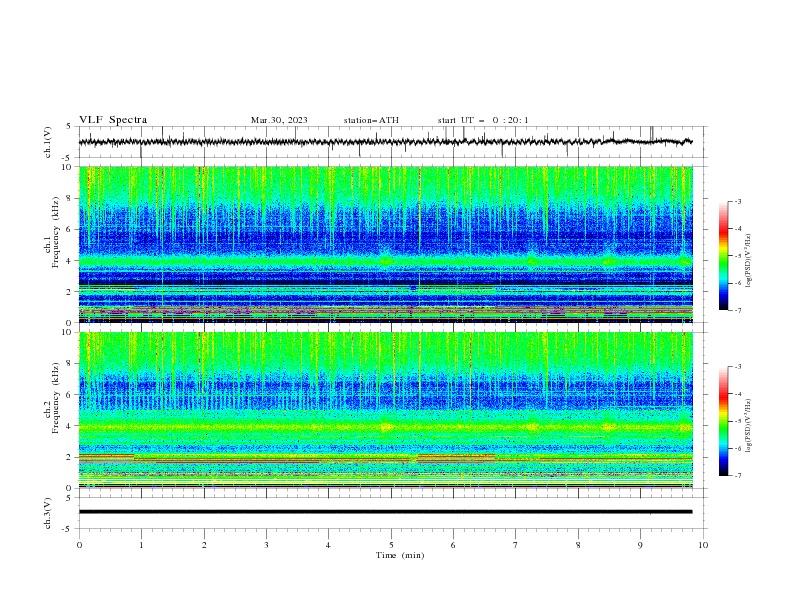This screenshot has width=792, height=612.
Task: Click the time axis end tick label "10"
Action: pos(703,545)
